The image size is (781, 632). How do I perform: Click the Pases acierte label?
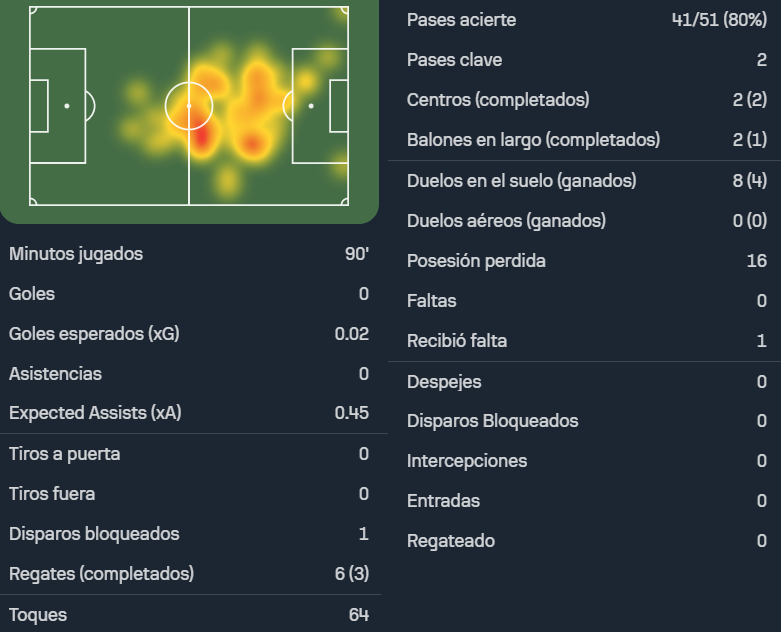point(461,20)
